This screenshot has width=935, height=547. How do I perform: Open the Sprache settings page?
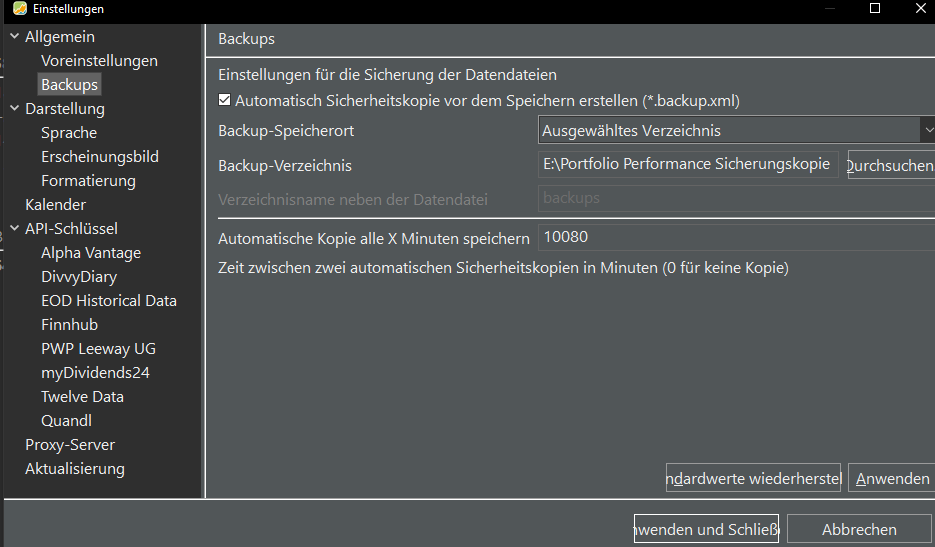tap(69, 133)
